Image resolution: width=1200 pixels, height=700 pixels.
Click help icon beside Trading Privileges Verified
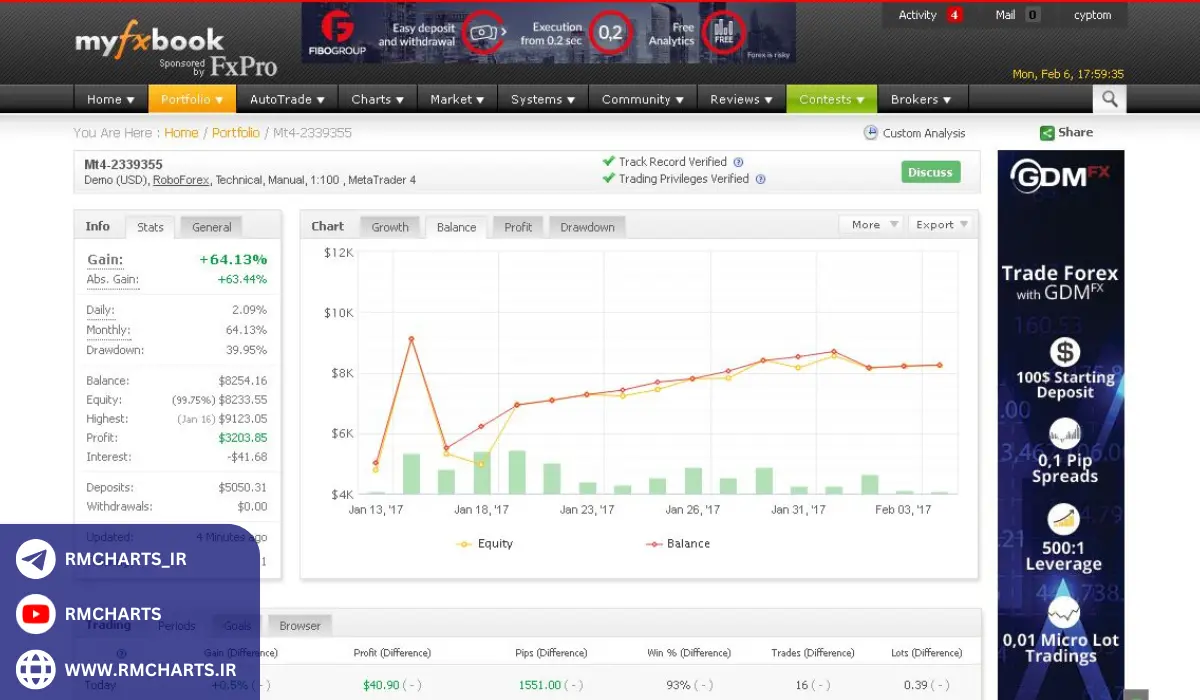tap(760, 180)
